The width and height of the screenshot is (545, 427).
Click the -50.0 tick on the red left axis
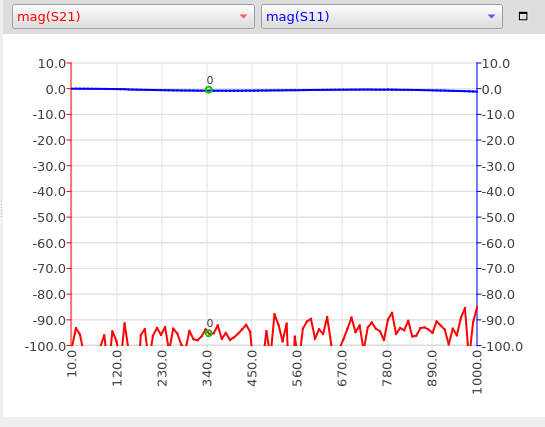tap(49, 217)
